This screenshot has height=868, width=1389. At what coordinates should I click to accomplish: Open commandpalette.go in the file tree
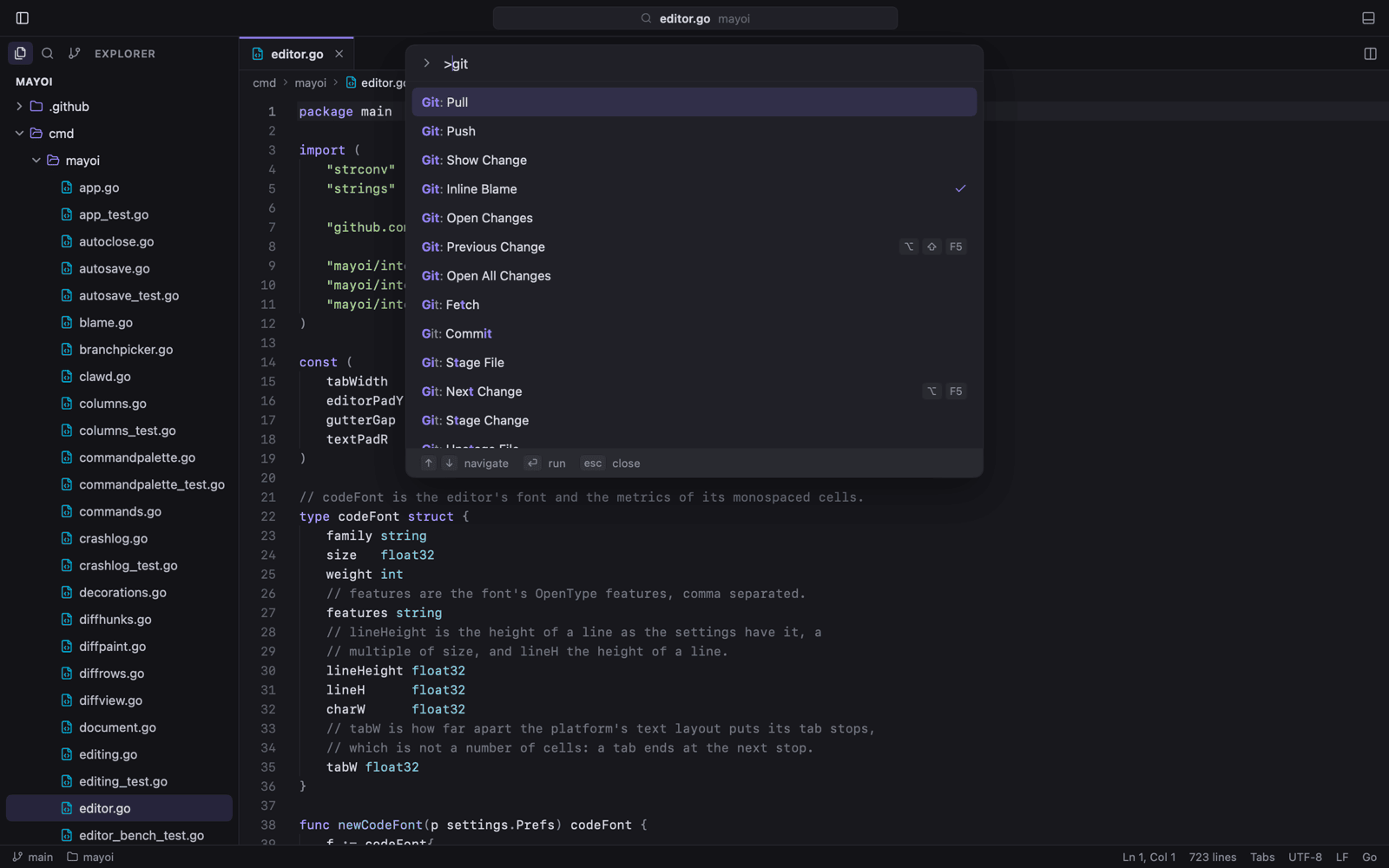click(119, 457)
